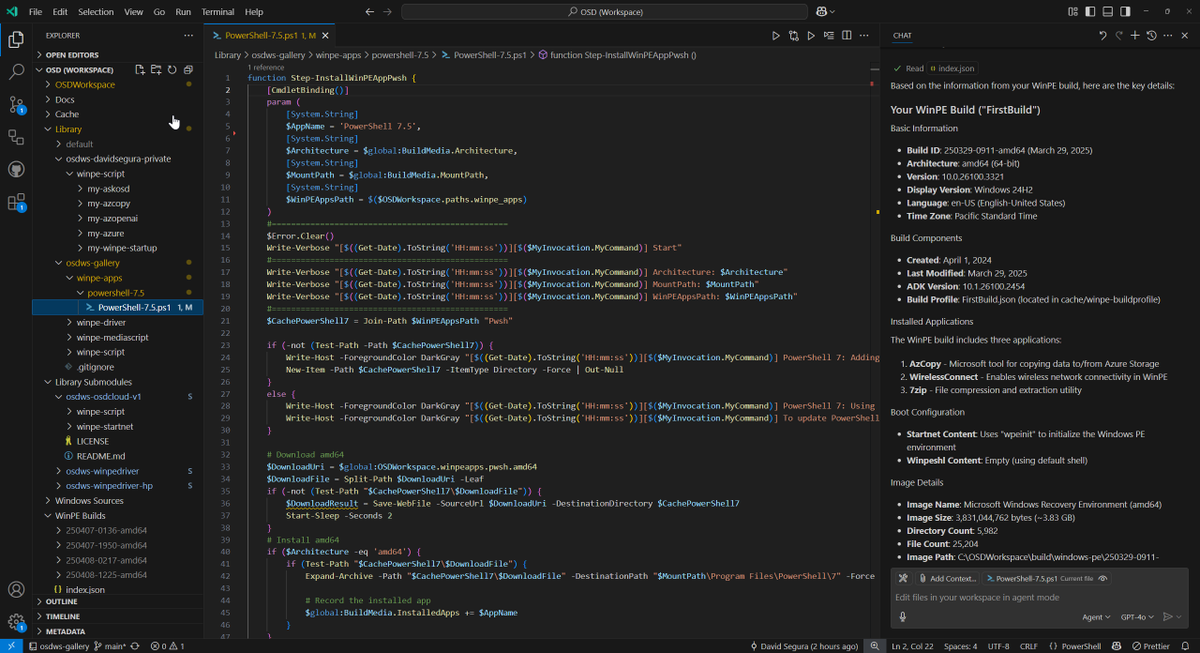Image resolution: width=1200 pixels, height=653 pixels.
Task: Toggle bottom panel visibility
Action: pyautogui.click(x=1107, y=12)
